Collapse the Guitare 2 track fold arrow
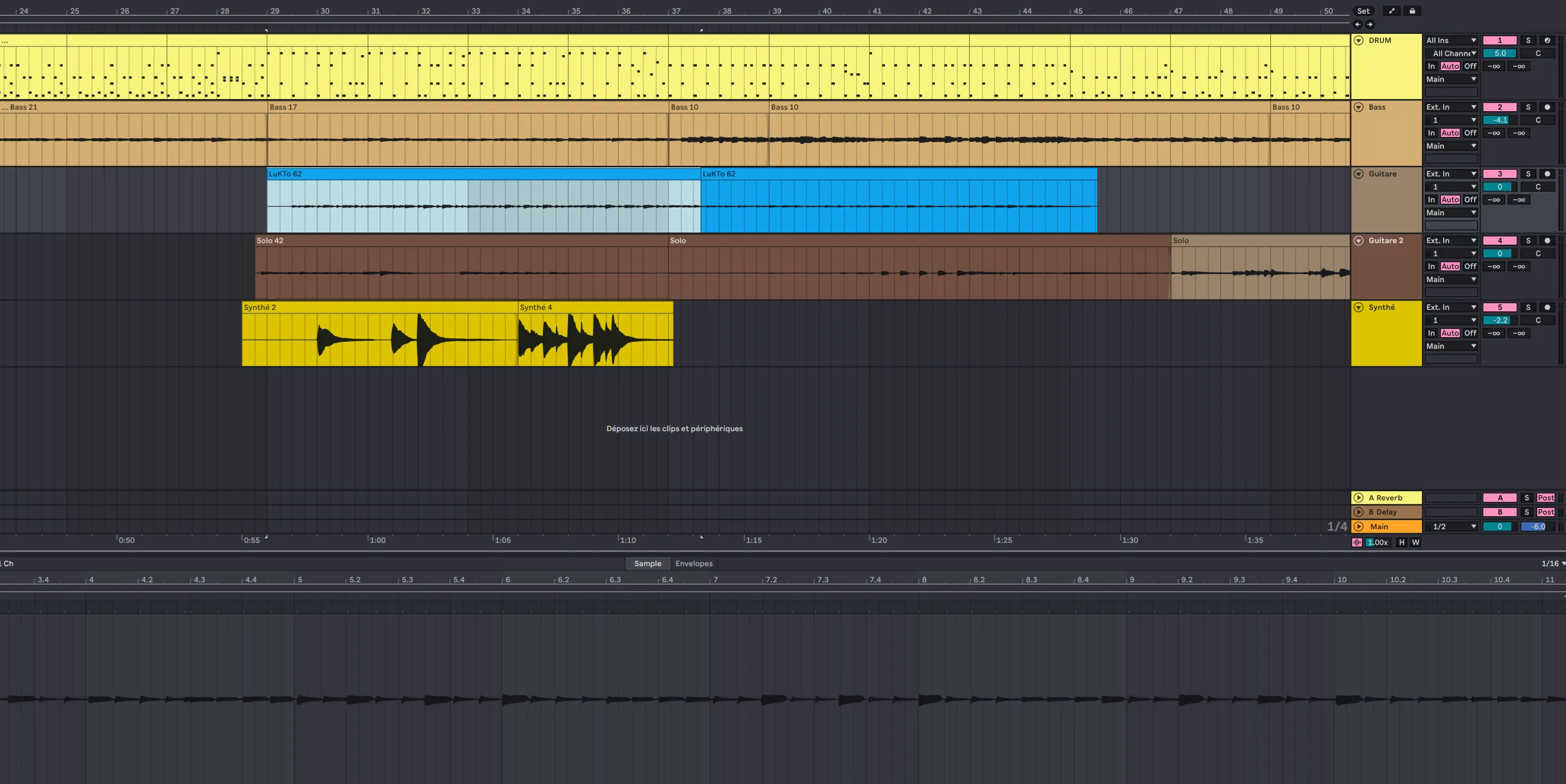 click(x=1359, y=241)
